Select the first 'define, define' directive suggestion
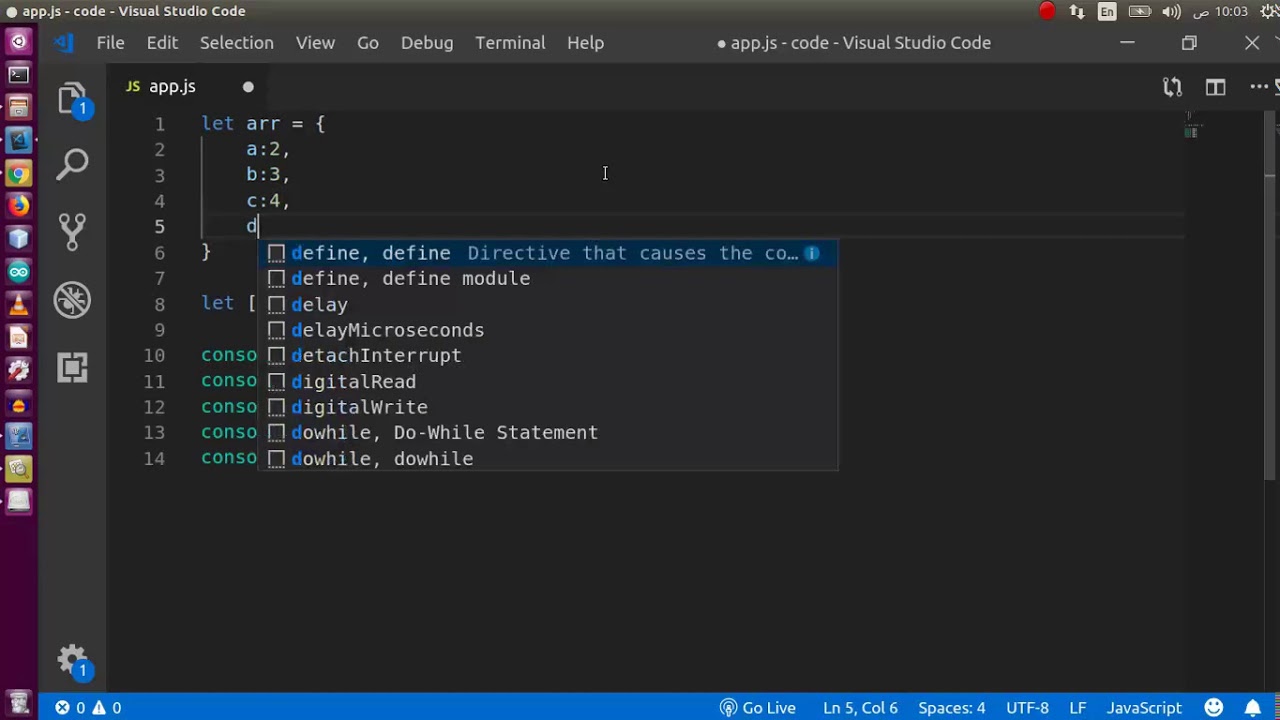Image resolution: width=1280 pixels, height=720 pixels. (548, 253)
